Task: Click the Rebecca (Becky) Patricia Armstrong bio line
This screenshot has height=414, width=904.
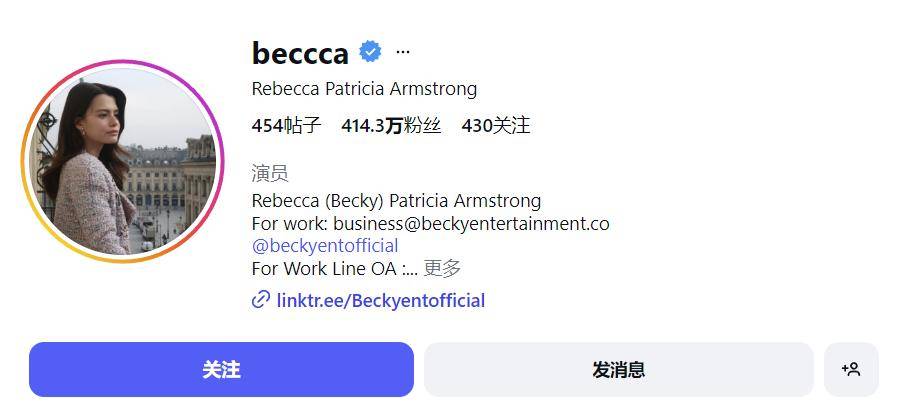Action: click(396, 200)
